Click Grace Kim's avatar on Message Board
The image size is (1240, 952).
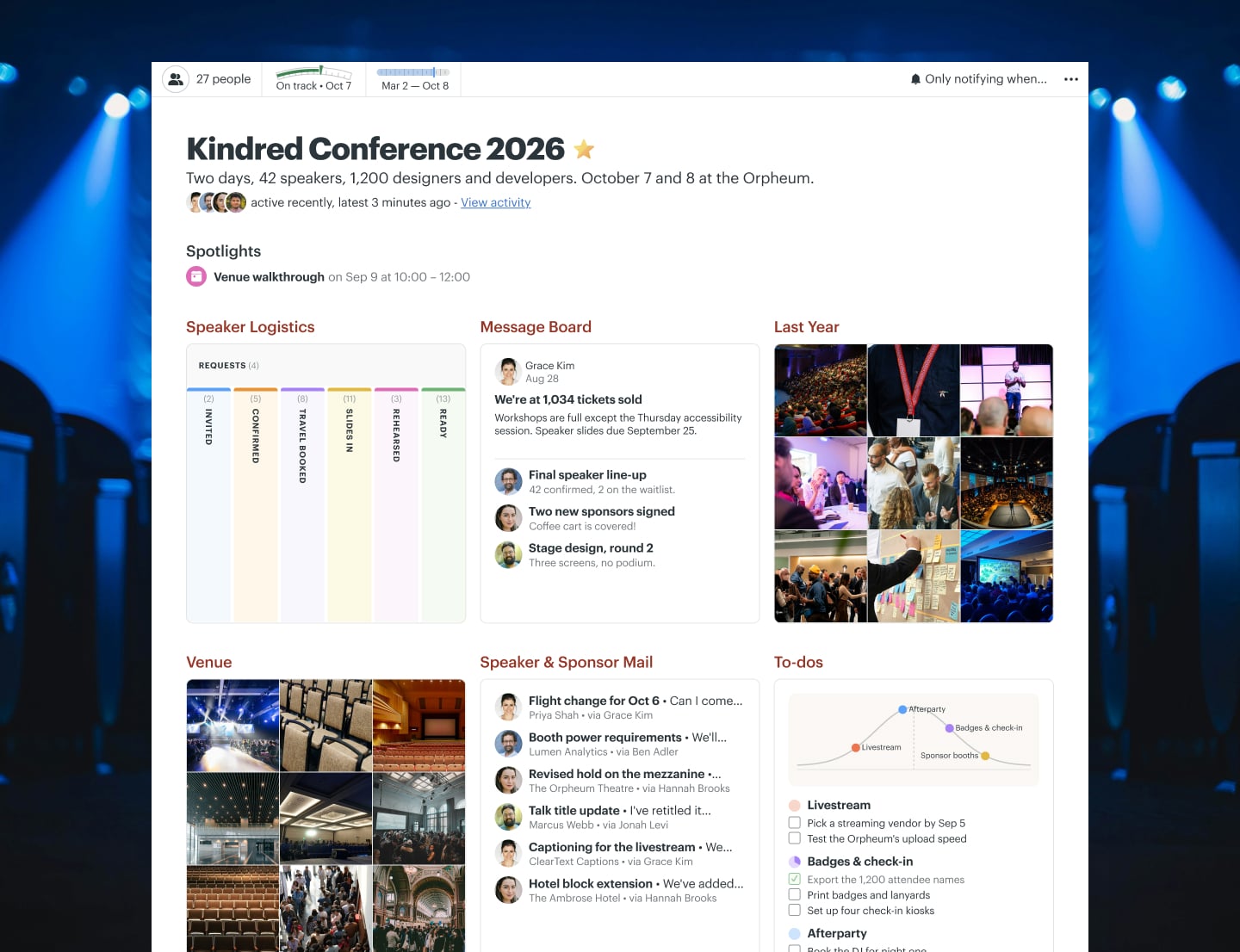tap(508, 372)
